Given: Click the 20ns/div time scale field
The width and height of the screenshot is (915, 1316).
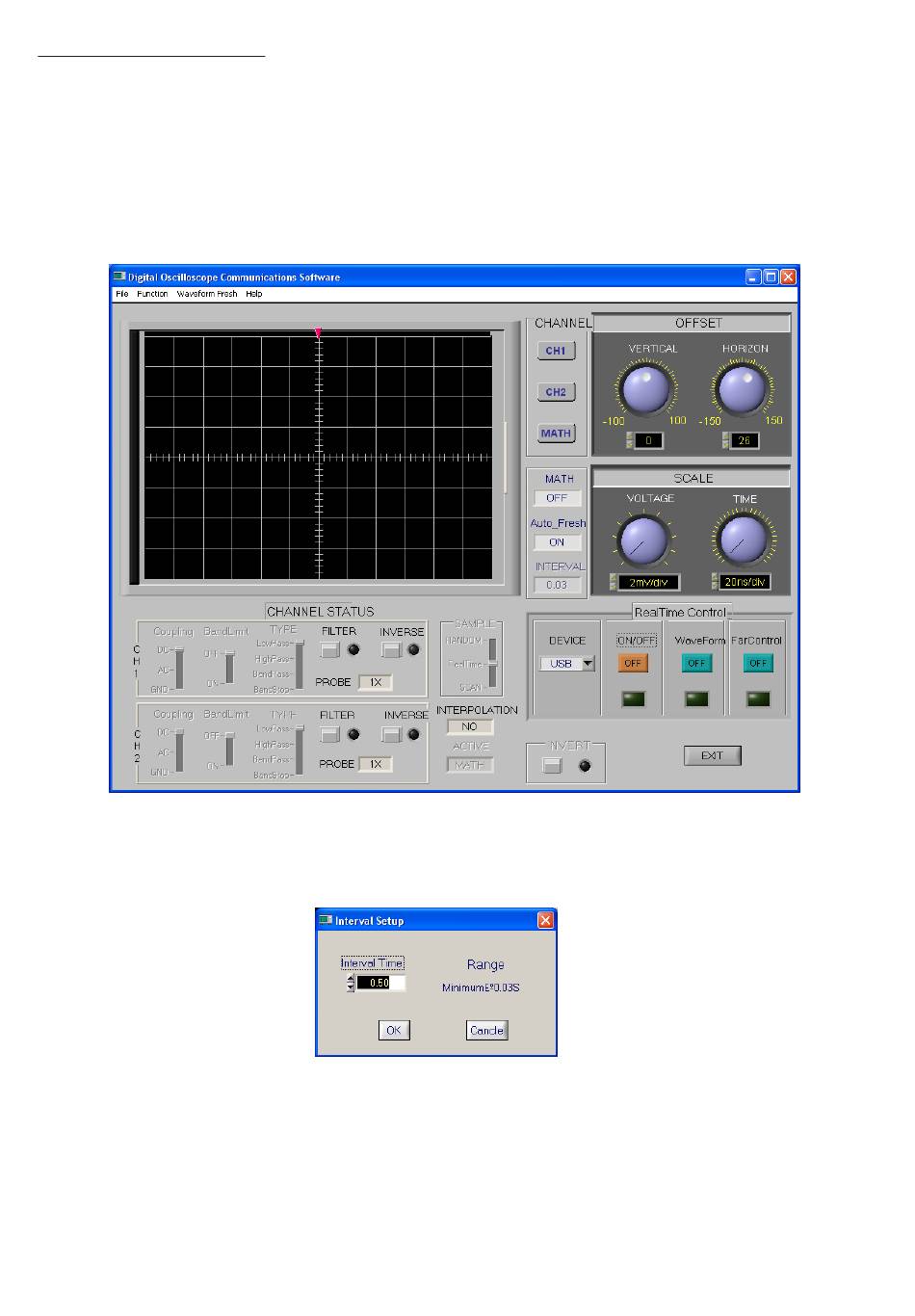Looking at the screenshot, I should click(745, 583).
